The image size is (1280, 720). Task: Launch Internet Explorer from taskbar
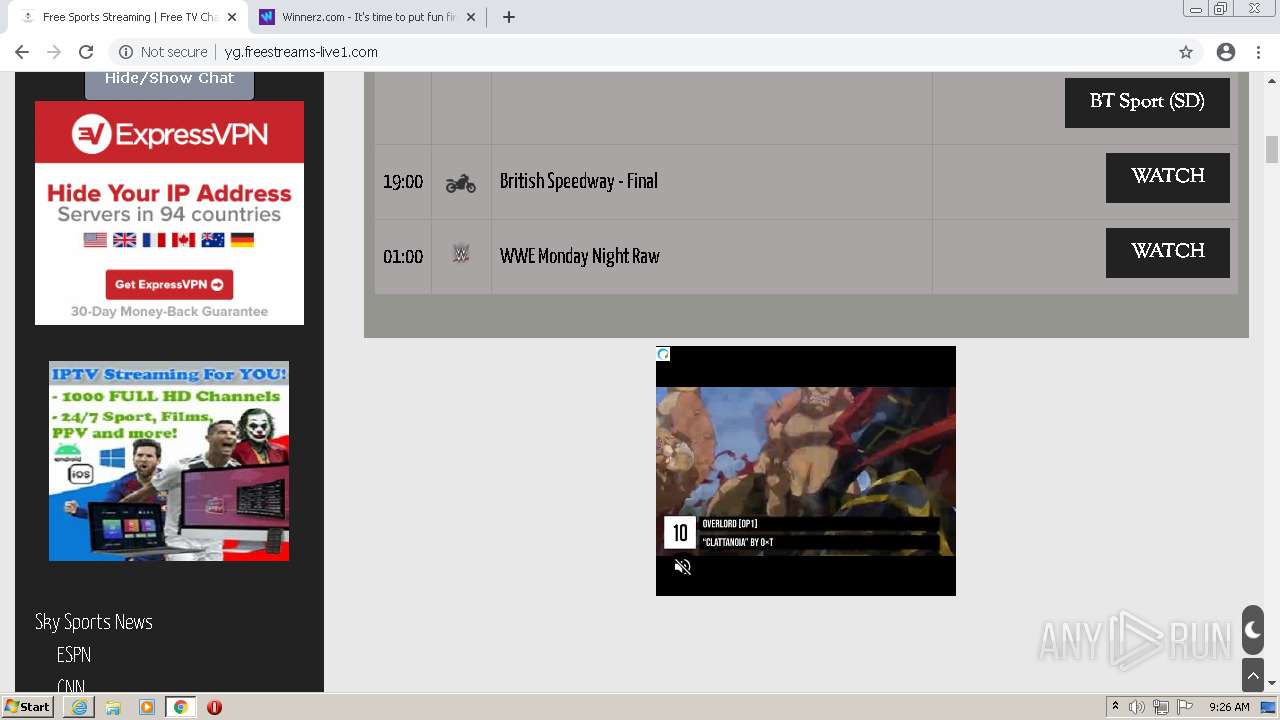click(x=79, y=707)
